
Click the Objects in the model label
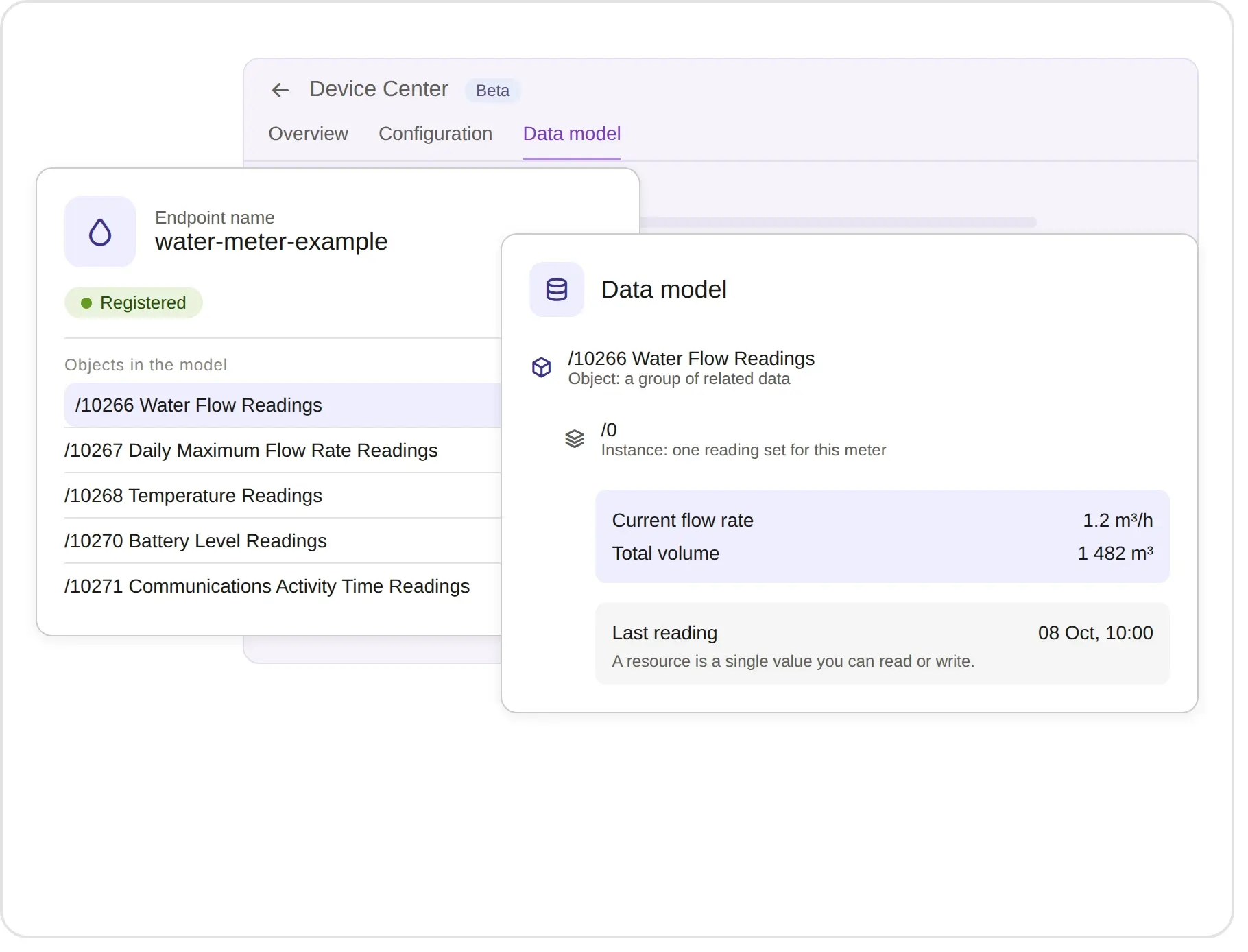coord(145,365)
